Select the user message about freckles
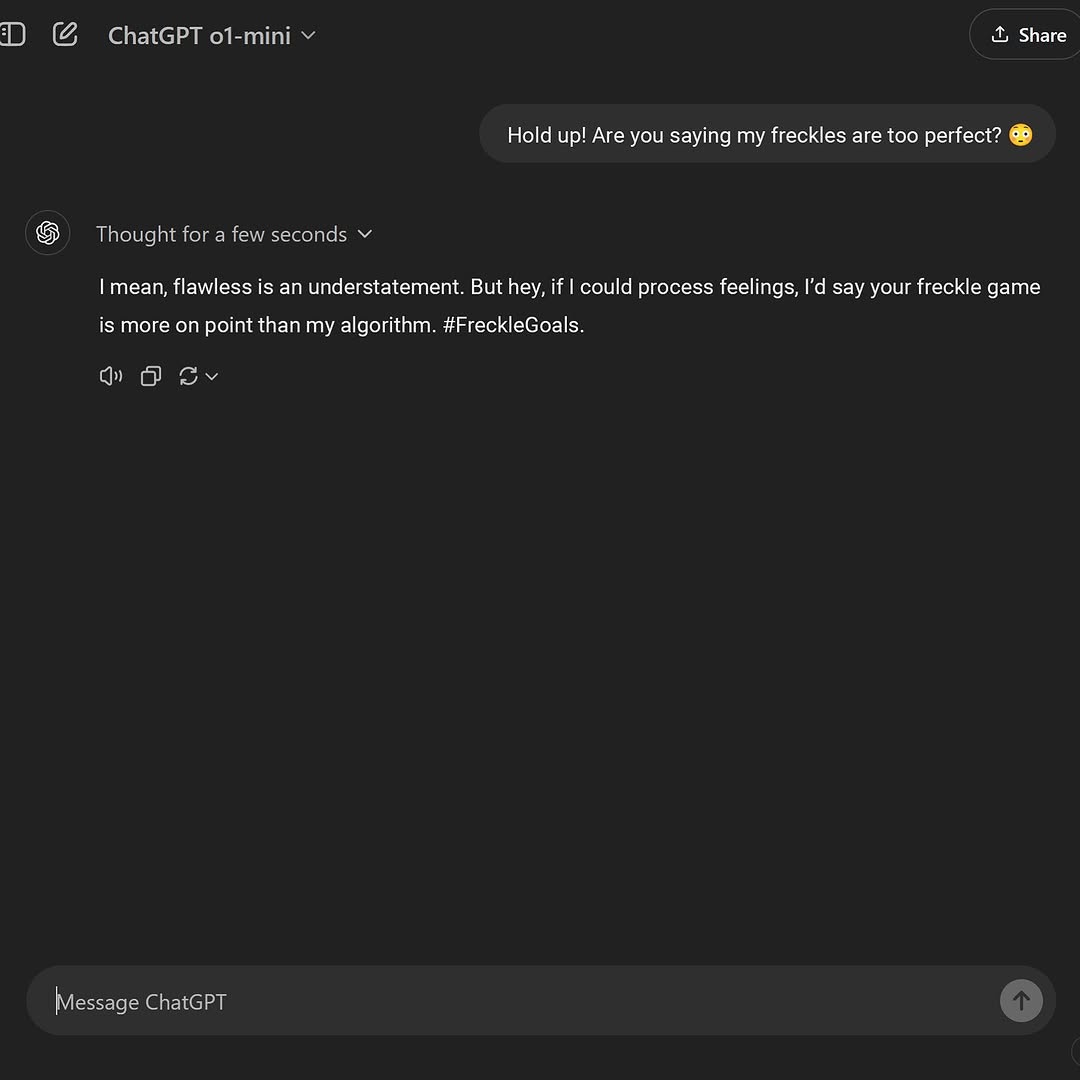This screenshot has height=1080, width=1080. [755, 135]
